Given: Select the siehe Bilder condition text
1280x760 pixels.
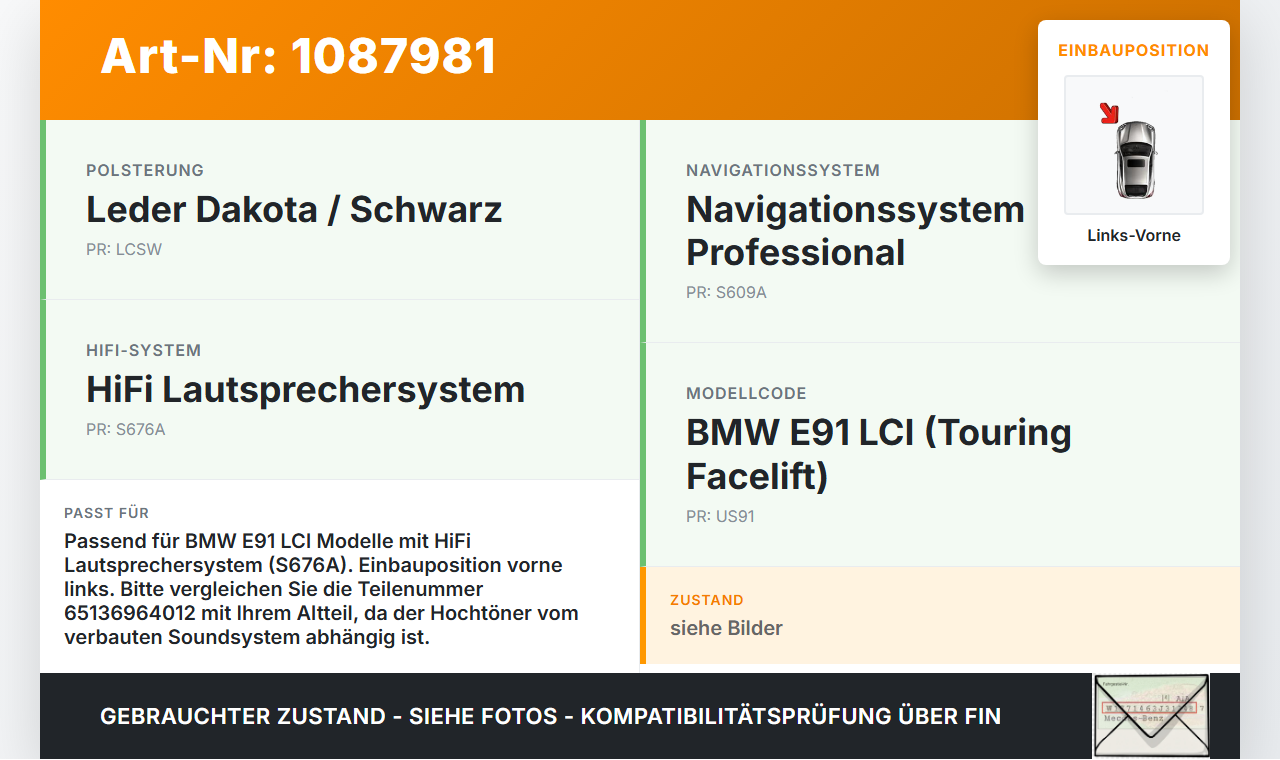Looking at the screenshot, I should tap(726, 628).
